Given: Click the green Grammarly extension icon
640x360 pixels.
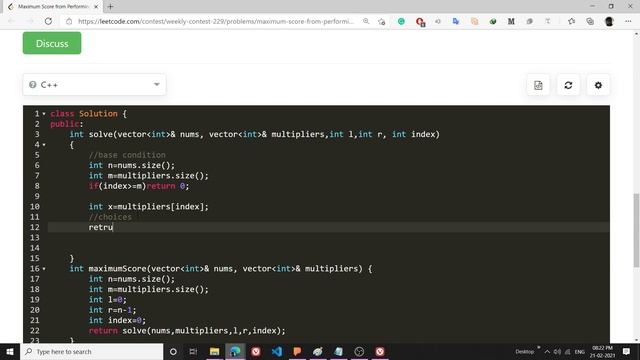Looking at the screenshot, I should coord(401,21).
